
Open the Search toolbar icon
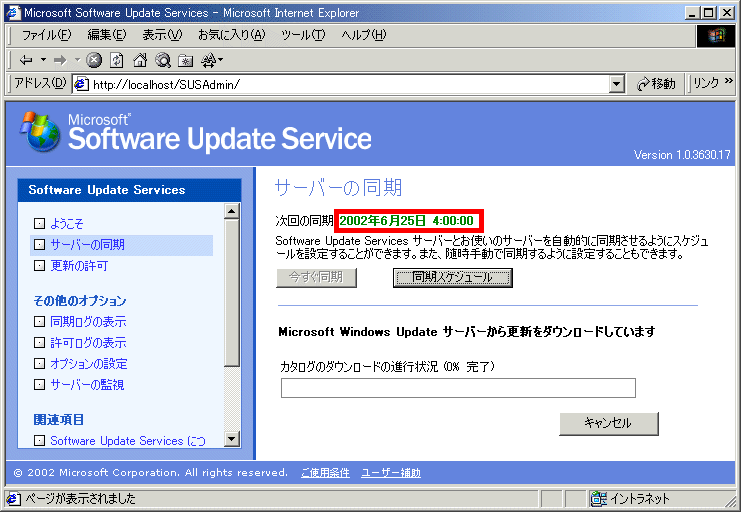tap(163, 60)
